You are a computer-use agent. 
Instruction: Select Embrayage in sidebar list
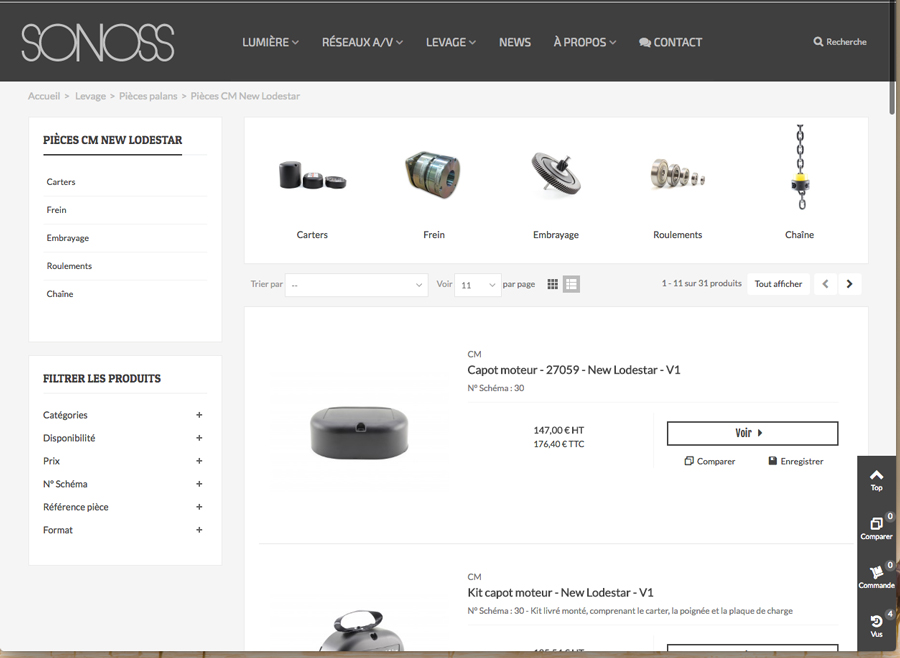pos(68,238)
